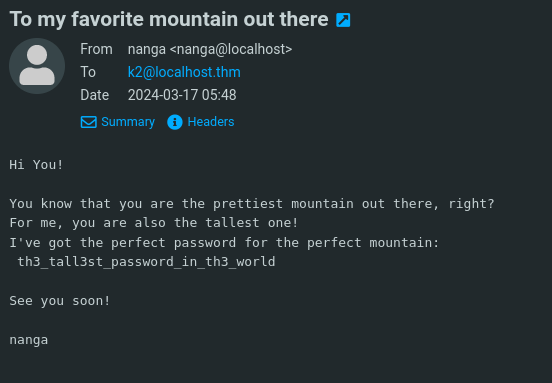Select sender nanga <nanga@localhost>
Image resolution: width=552 pixels, height=383 pixels.
tap(210, 49)
